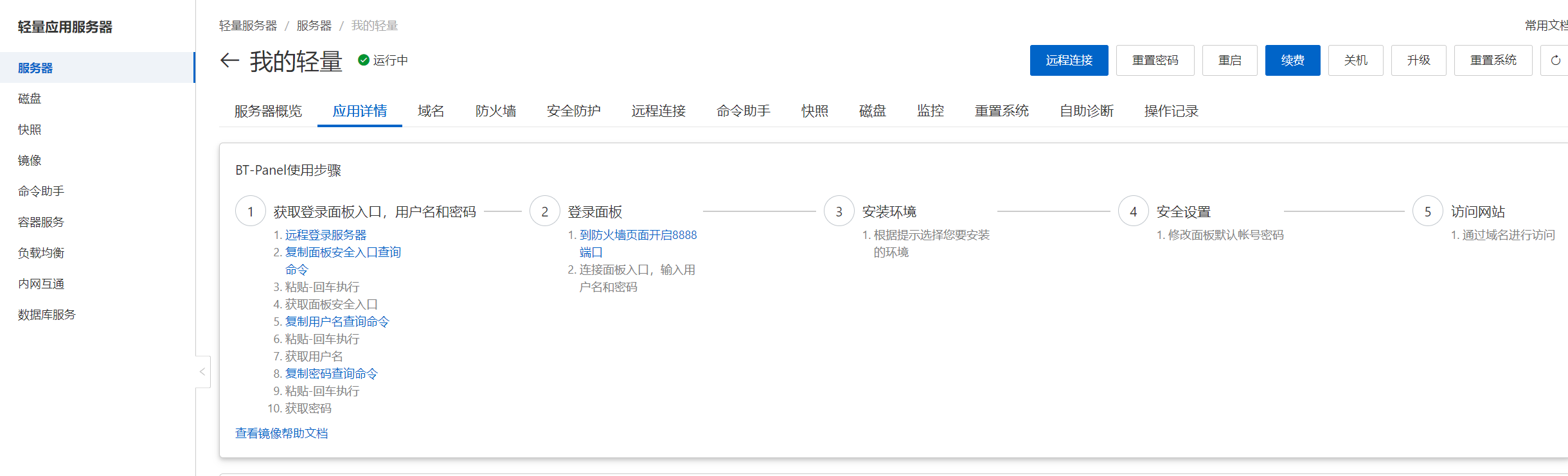Open 命令助手 in the left sidebar

(x=97, y=191)
